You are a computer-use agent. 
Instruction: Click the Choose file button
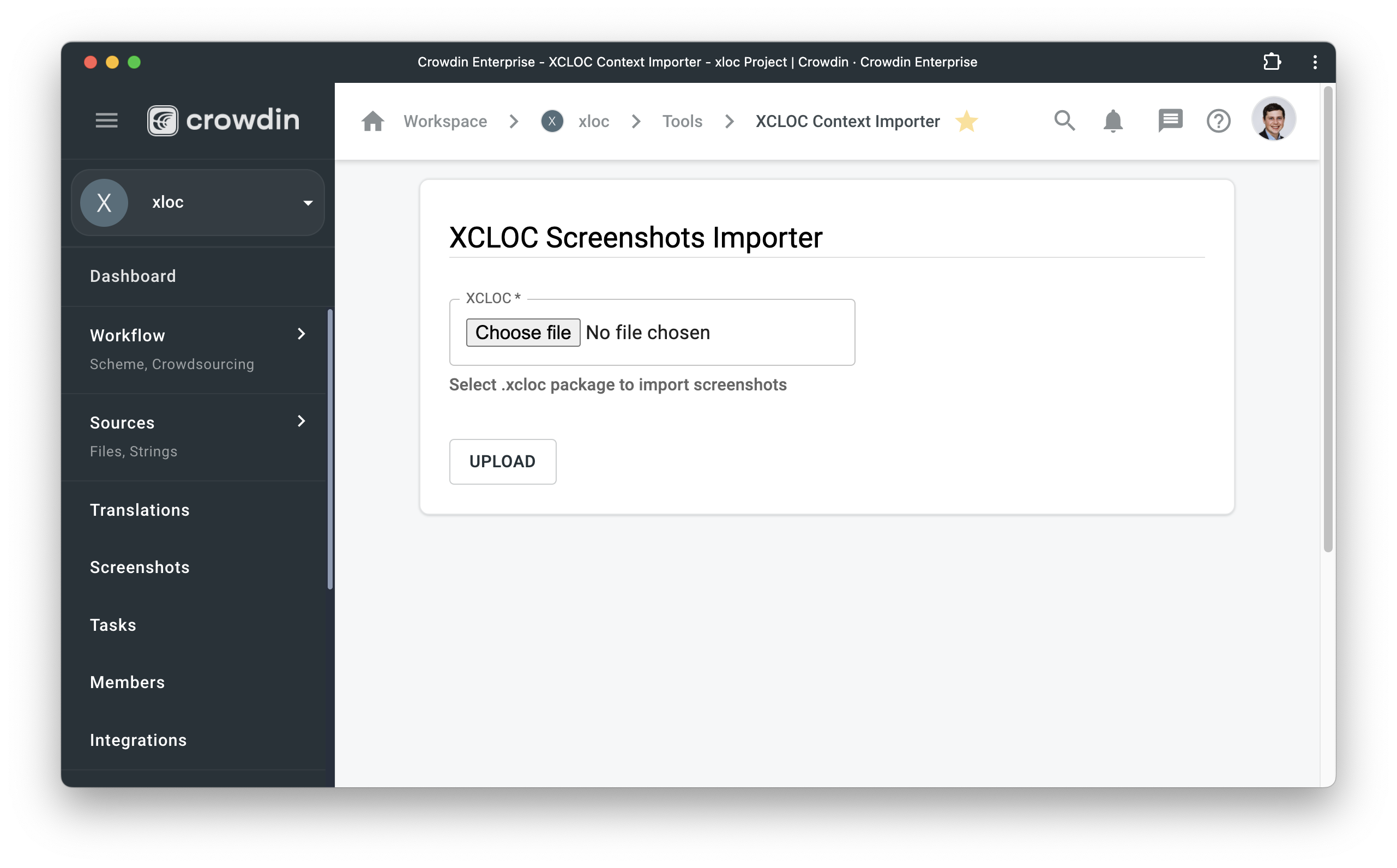[523, 333]
